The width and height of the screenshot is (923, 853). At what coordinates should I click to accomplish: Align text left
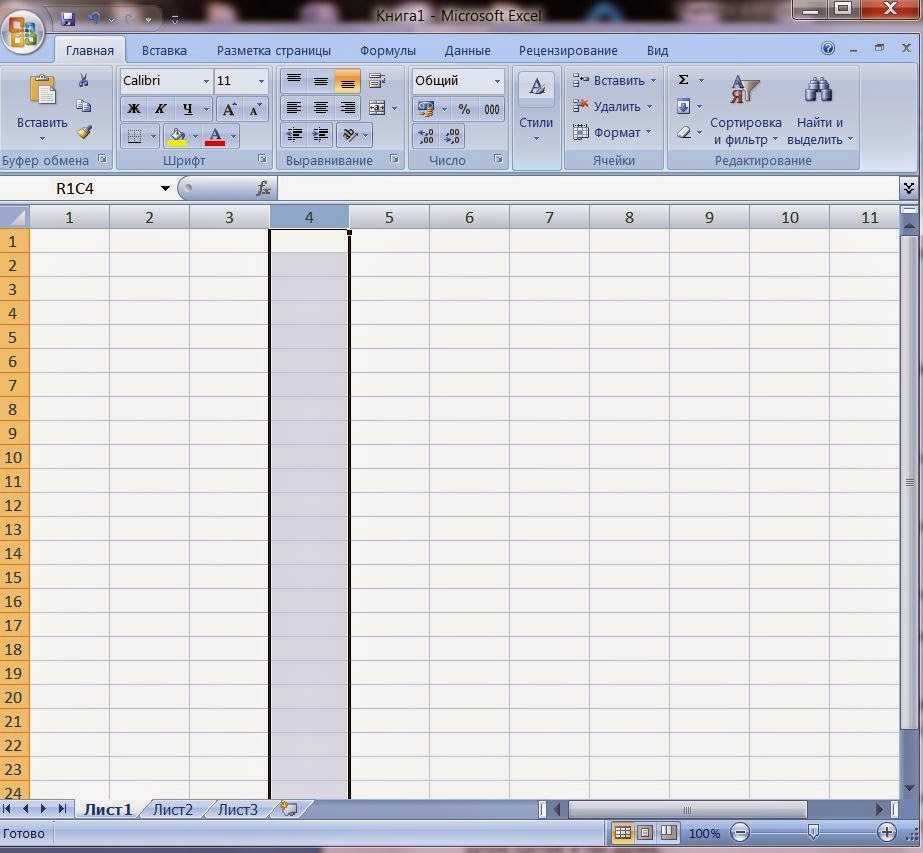[294, 108]
